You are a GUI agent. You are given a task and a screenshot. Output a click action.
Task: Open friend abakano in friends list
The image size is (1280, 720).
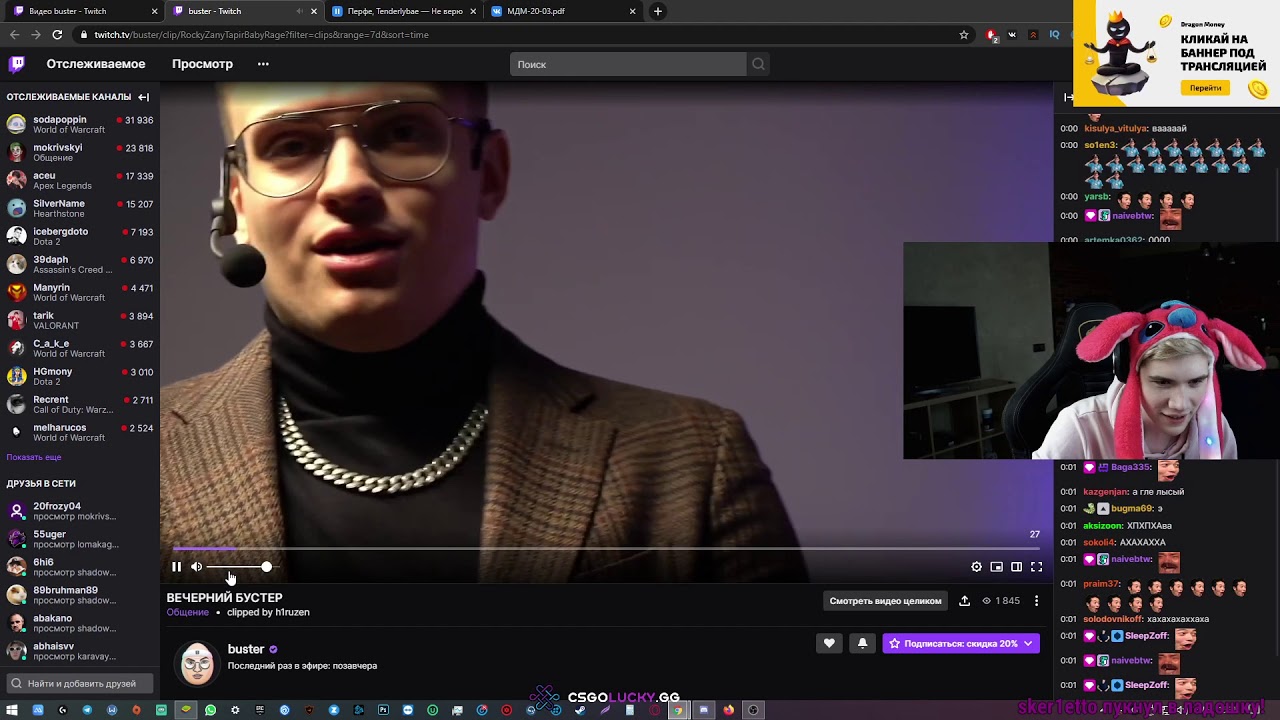tap(80, 624)
